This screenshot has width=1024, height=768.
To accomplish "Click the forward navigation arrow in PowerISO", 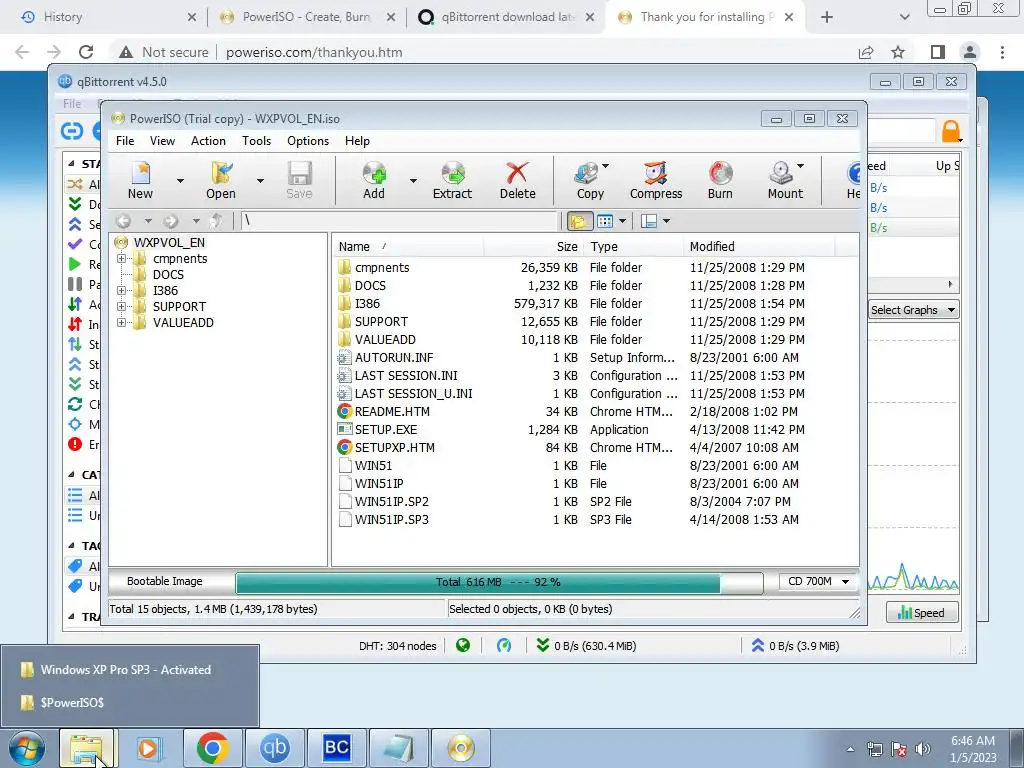I will pos(171,221).
